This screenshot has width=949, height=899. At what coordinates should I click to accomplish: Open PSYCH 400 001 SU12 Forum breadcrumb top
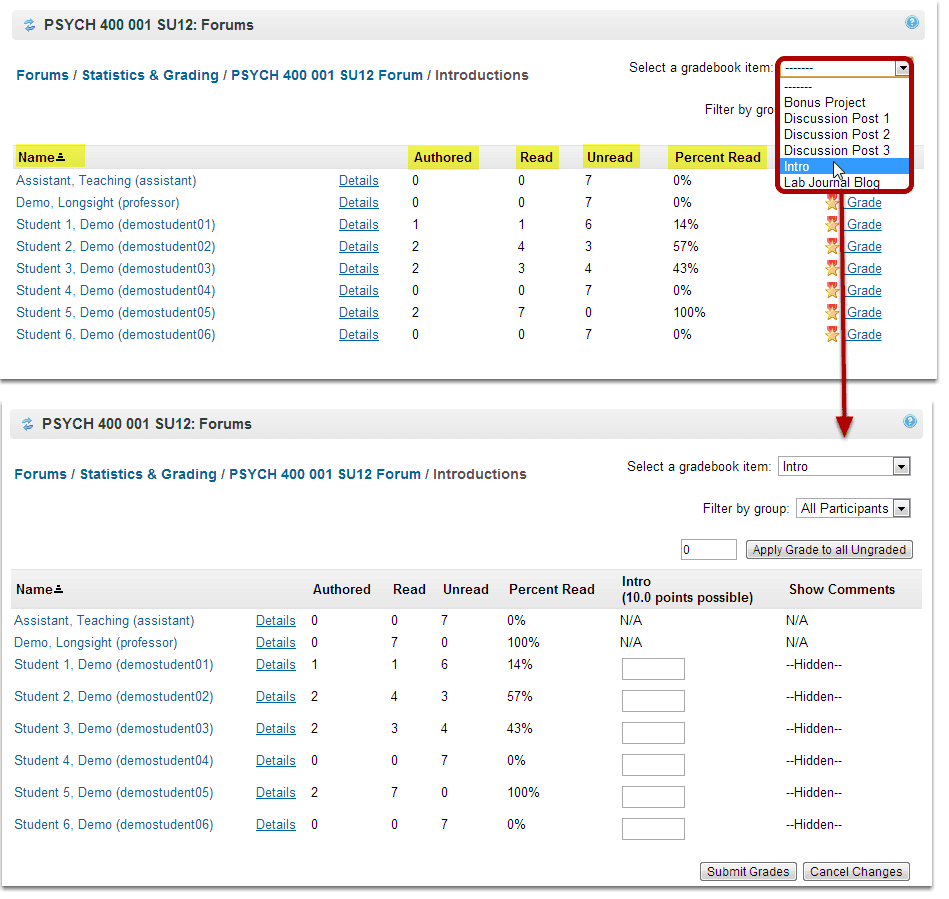[x=327, y=75]
